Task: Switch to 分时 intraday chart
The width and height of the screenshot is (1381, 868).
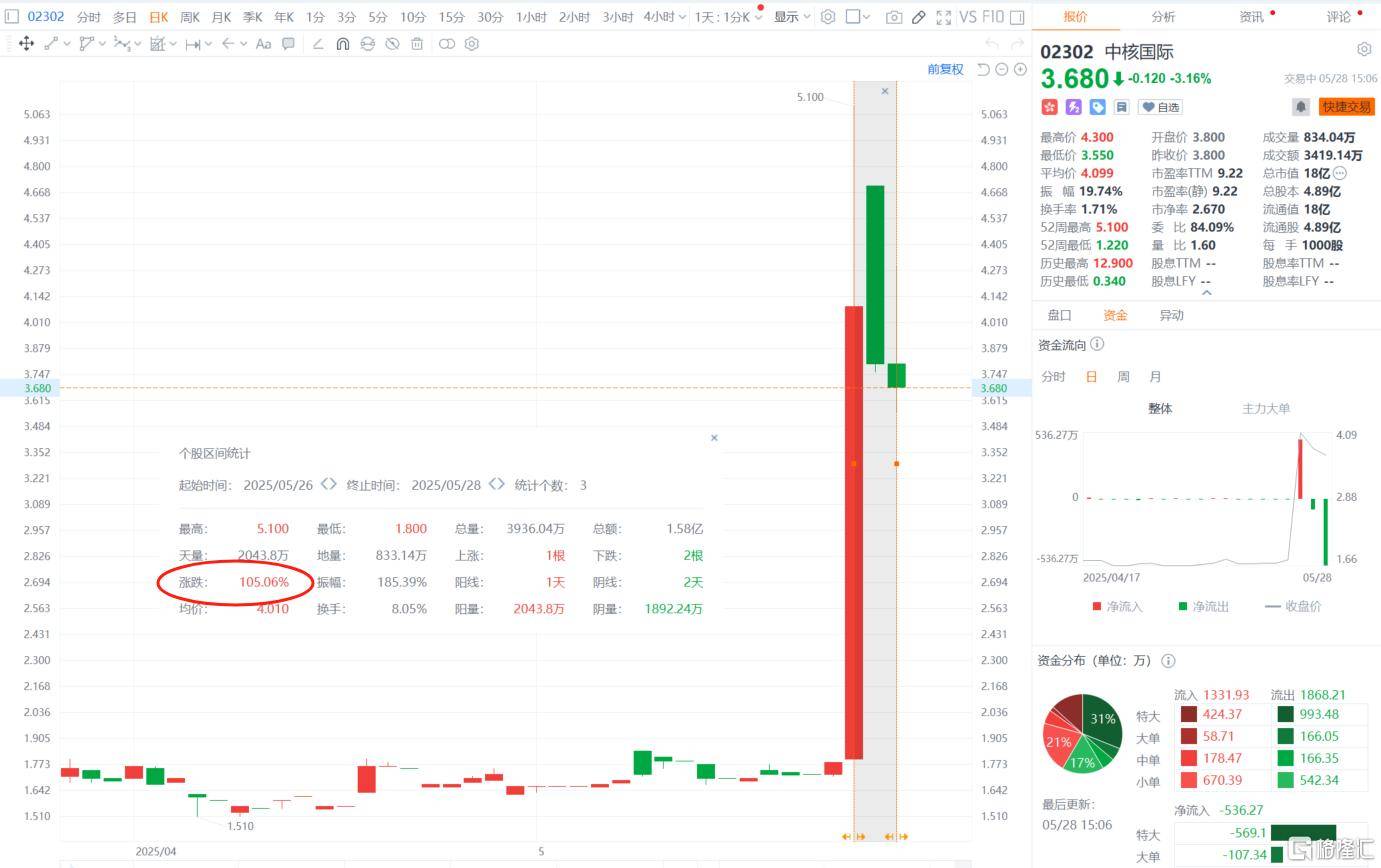Action: 88,17
